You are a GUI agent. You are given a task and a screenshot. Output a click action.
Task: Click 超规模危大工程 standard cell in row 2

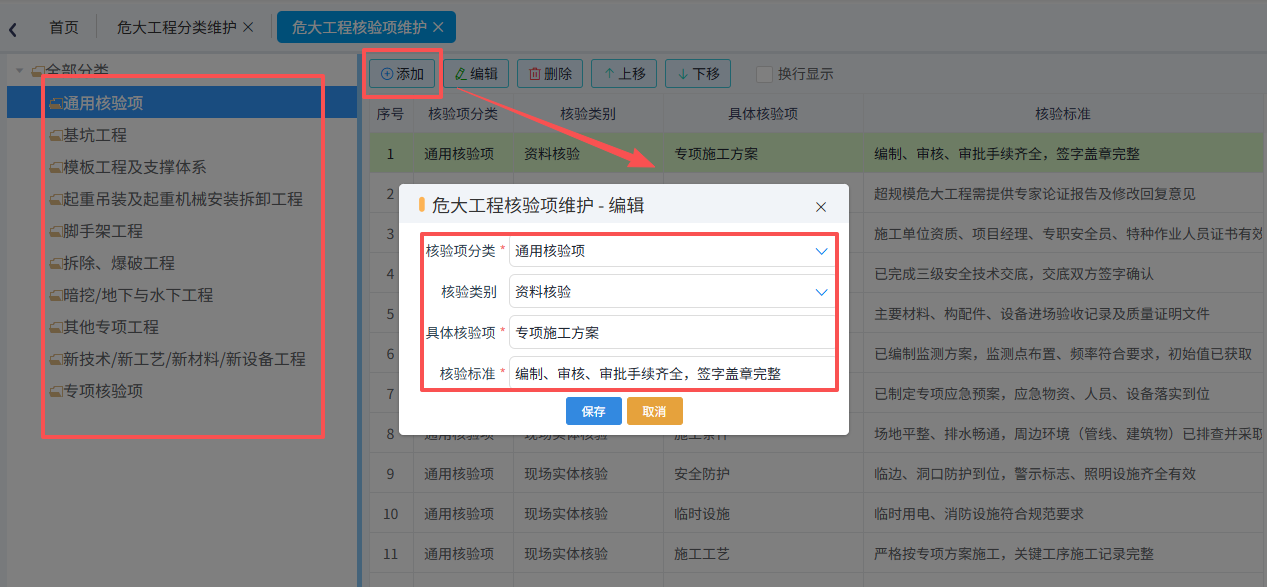click(x=1064, y=194)
